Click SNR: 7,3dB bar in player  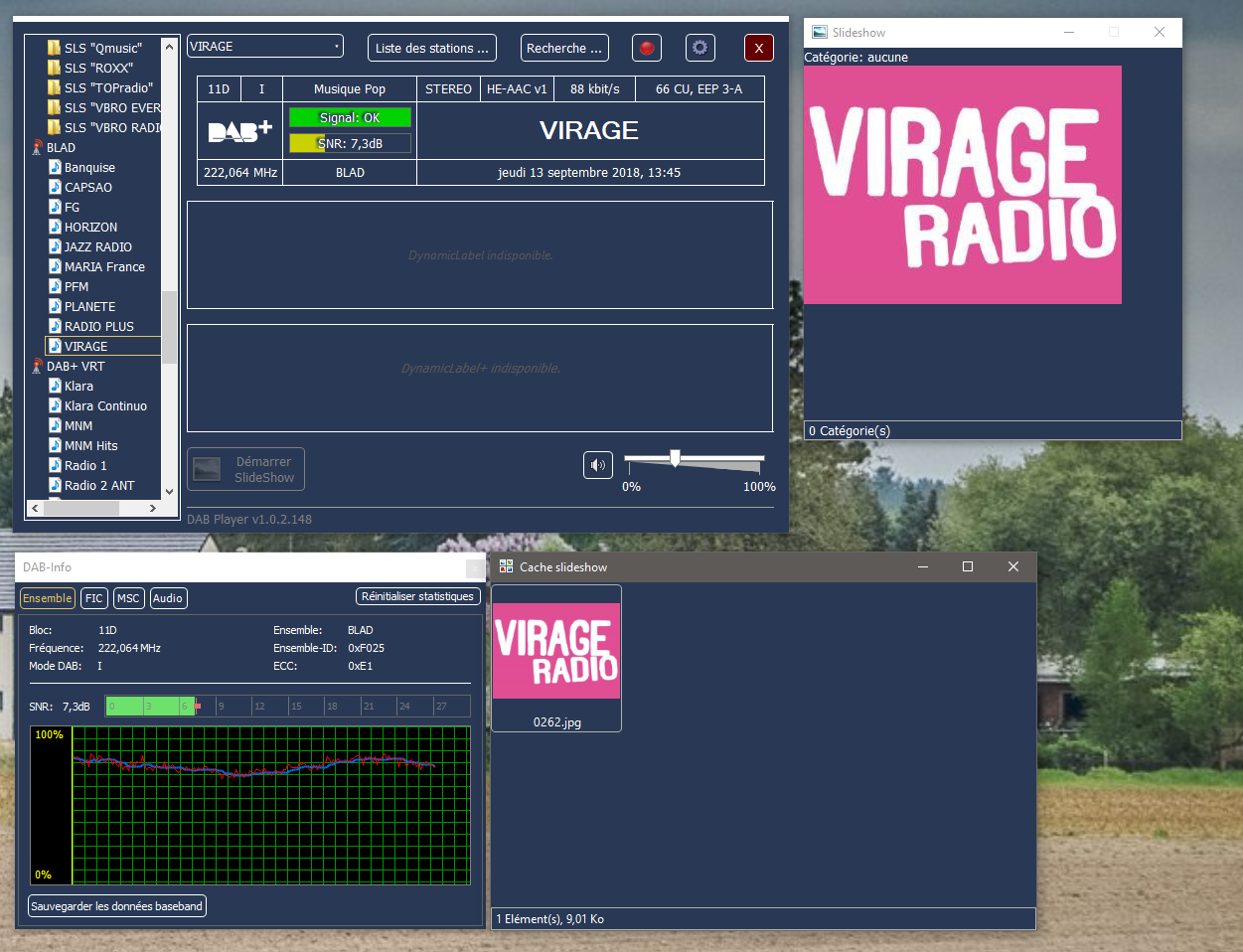pos(350,143)
